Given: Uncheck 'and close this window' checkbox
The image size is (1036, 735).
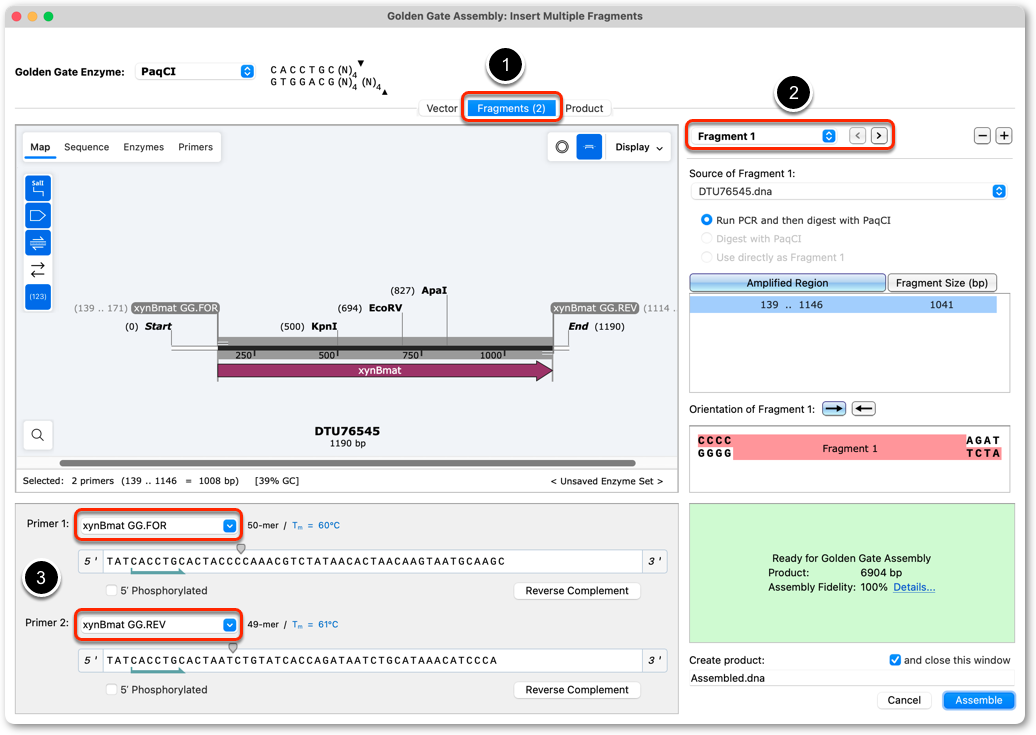Looking at the screenshot, I should (x=895, y=660).
